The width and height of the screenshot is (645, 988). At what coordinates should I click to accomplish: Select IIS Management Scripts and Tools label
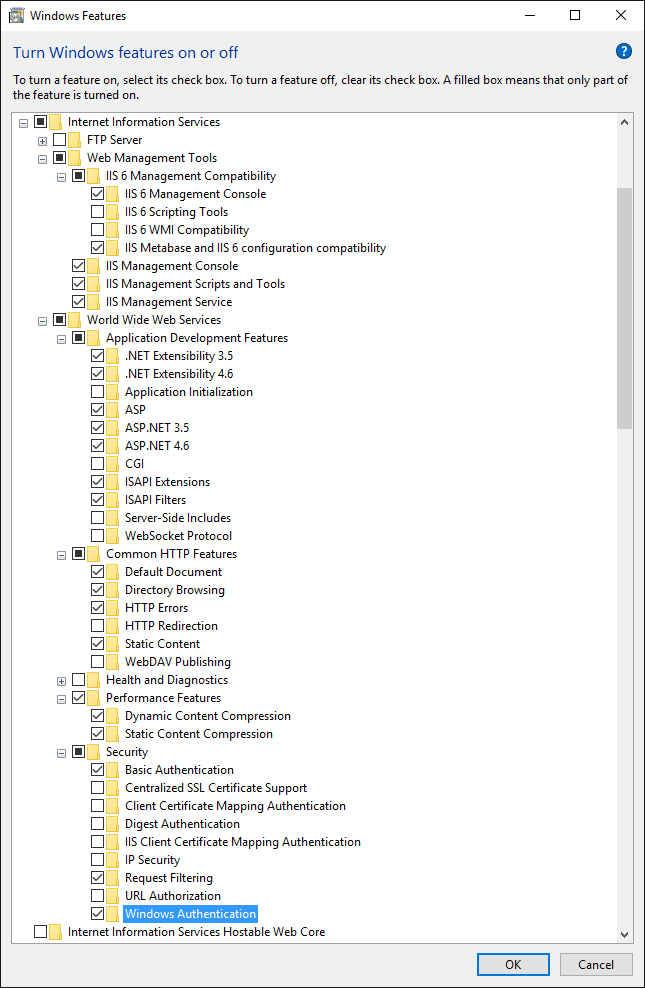(195, 284)
